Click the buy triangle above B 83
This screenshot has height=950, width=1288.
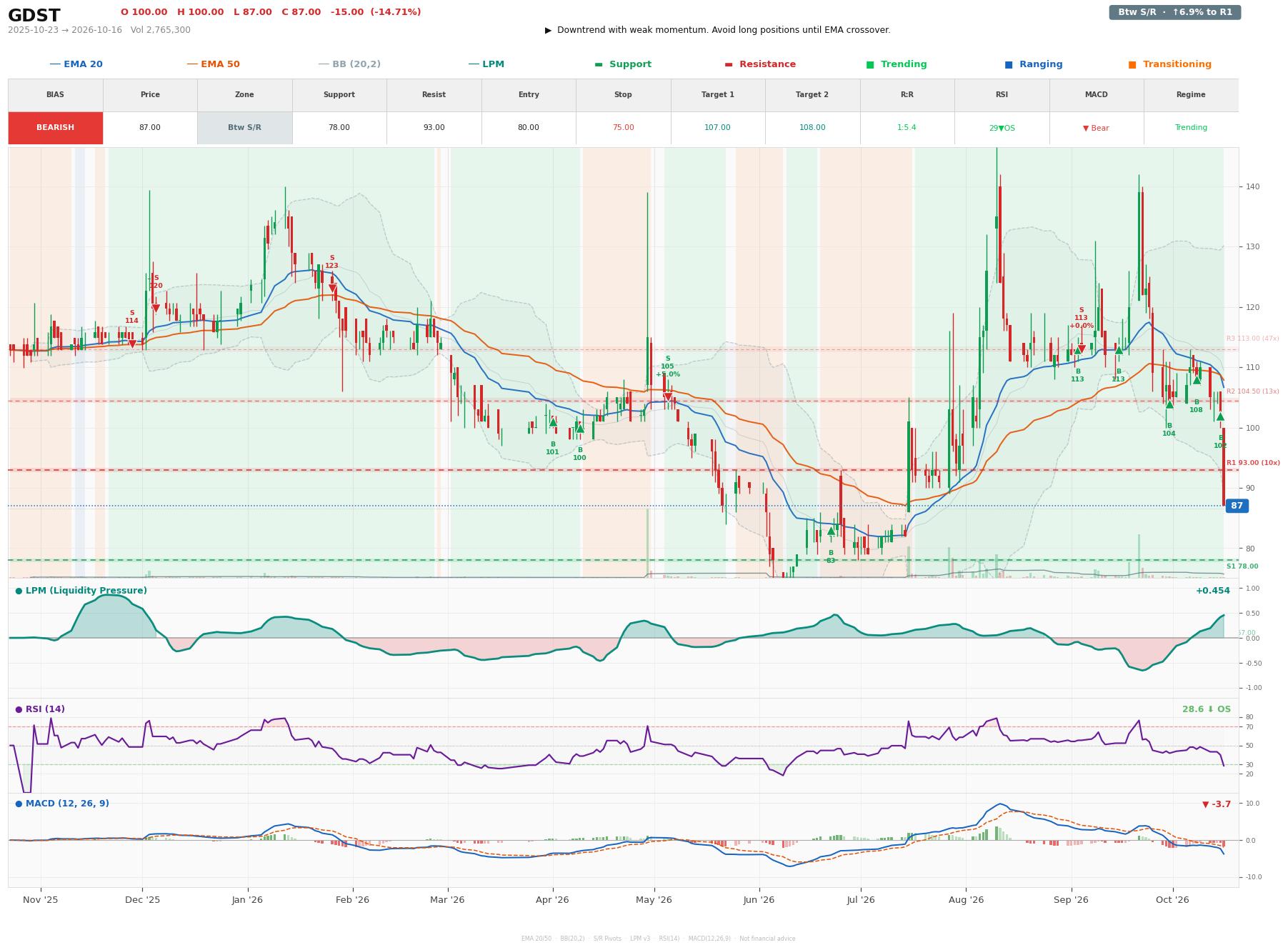click(831, 531)
